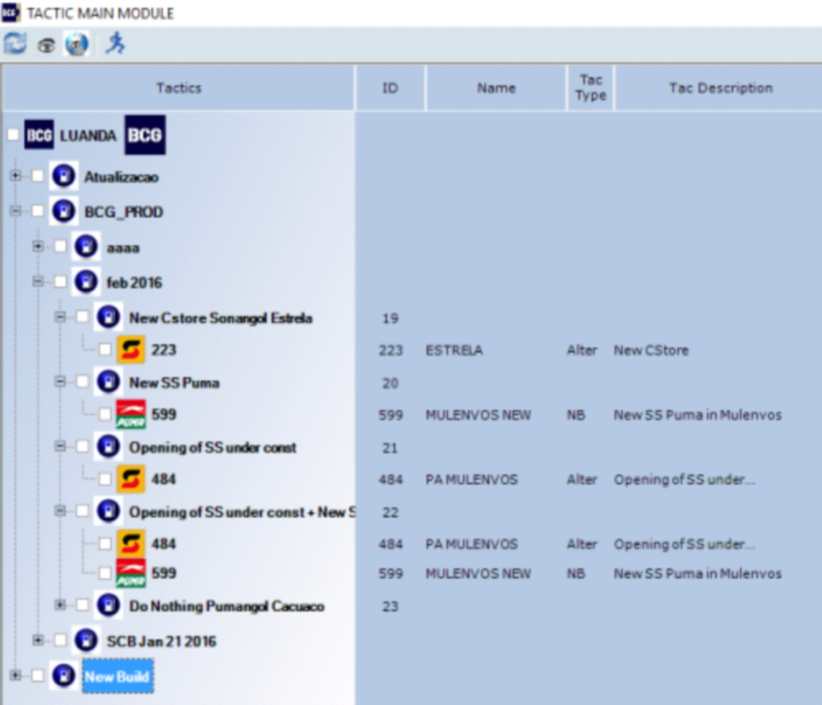The height and width of the screenshot is (705, 822).
Task: Expand the SCB Jan 21 2016 node
Action: (38, 641)
